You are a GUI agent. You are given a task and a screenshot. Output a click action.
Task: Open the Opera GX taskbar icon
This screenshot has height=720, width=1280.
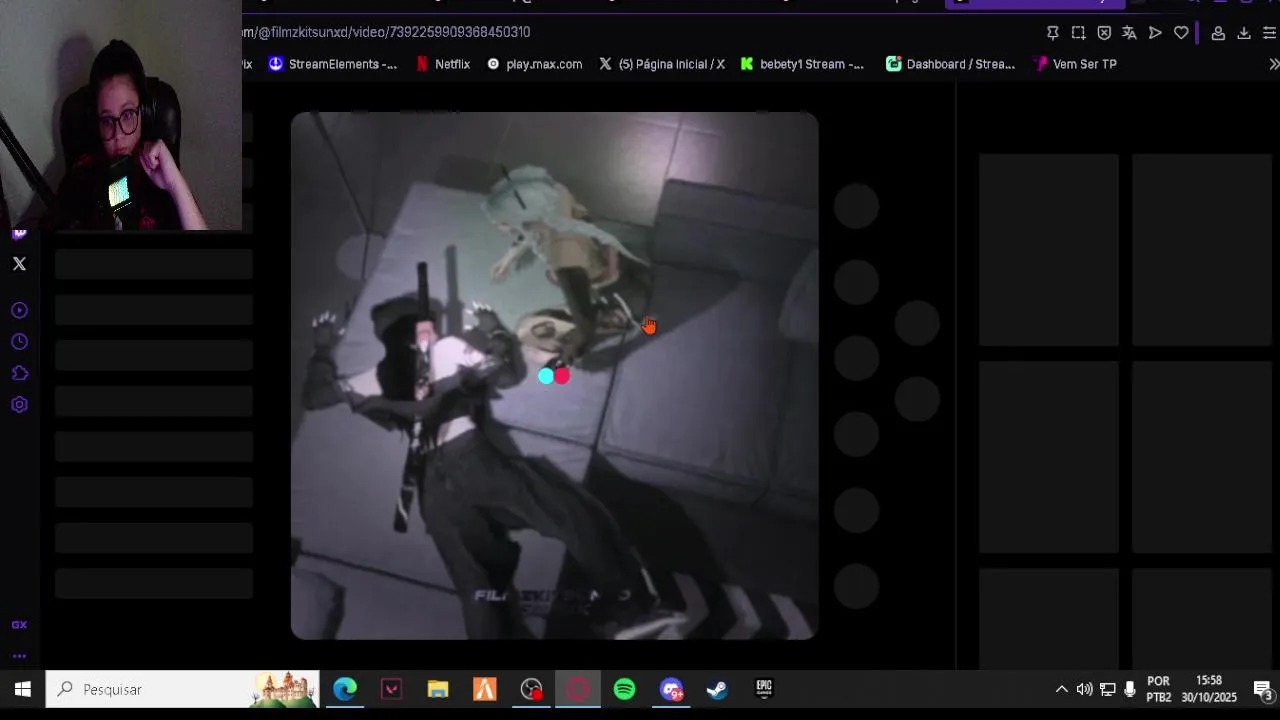pyautogui.click(x=578, y=689)
